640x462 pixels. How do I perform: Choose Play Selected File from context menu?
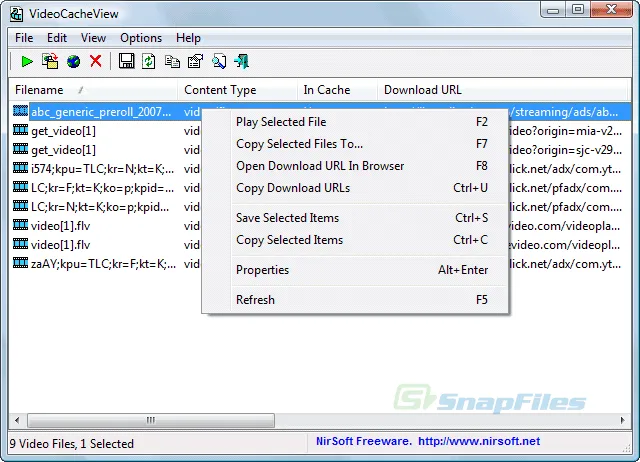(355, 122)
